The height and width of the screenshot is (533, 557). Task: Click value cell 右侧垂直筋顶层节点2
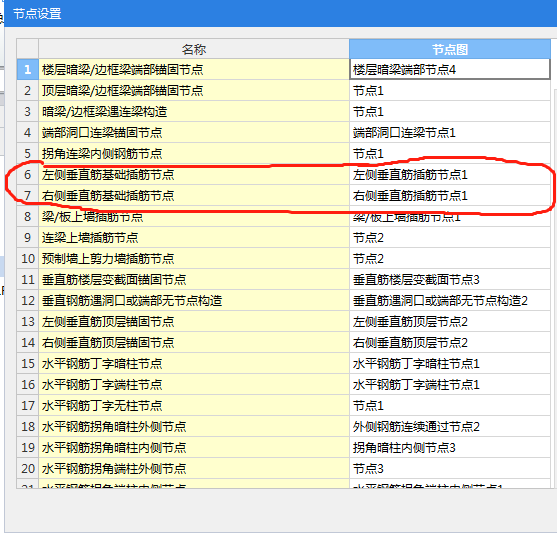[450, 342]
